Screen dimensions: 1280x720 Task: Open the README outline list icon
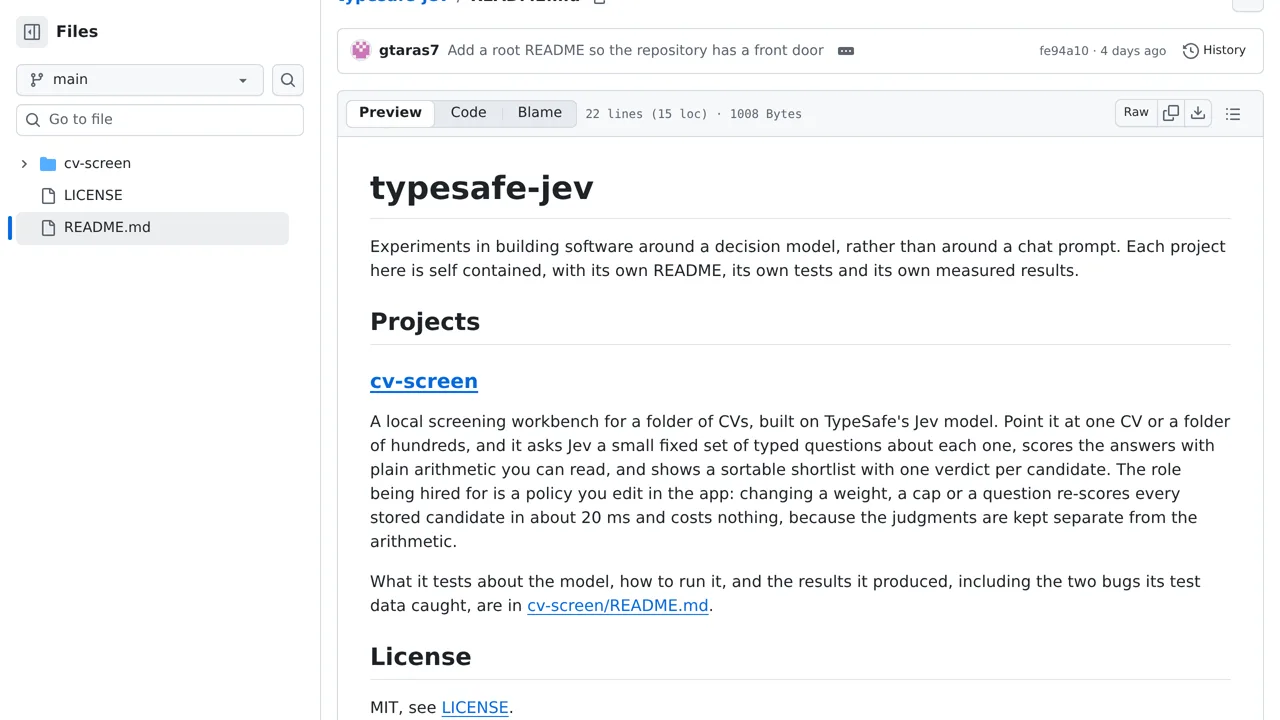[1233, 114]
